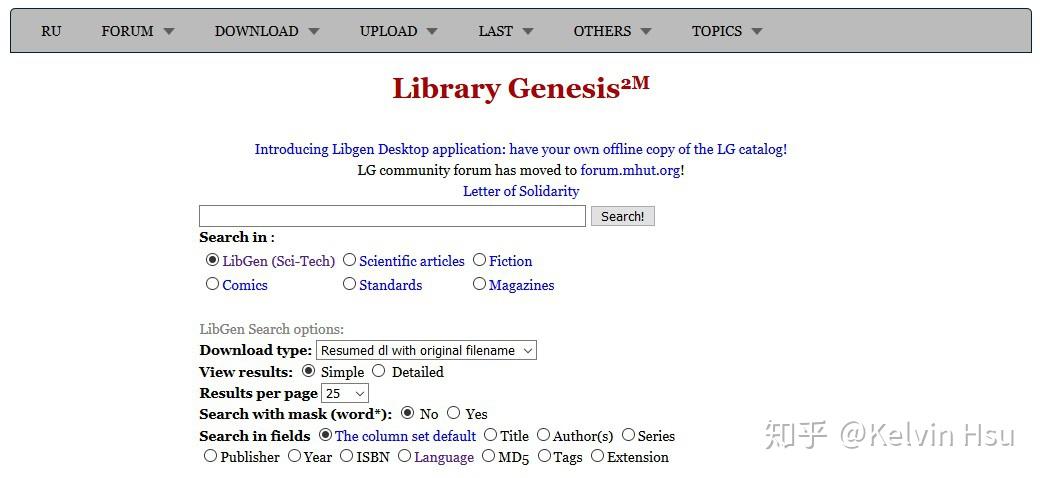Search in Language field only
This screenshot has width=1042, height=478.
[404, 456]
